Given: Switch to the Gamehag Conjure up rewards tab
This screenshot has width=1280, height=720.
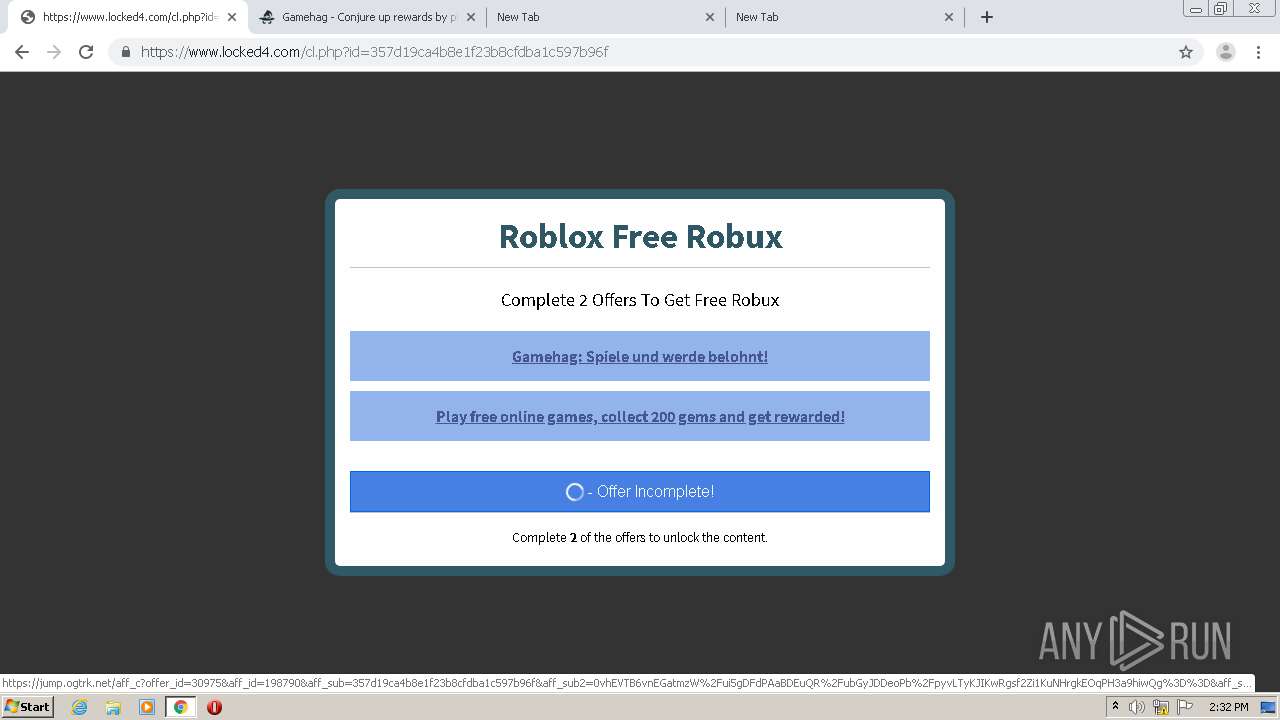Looking at the screenshot, I should [367, 17].
